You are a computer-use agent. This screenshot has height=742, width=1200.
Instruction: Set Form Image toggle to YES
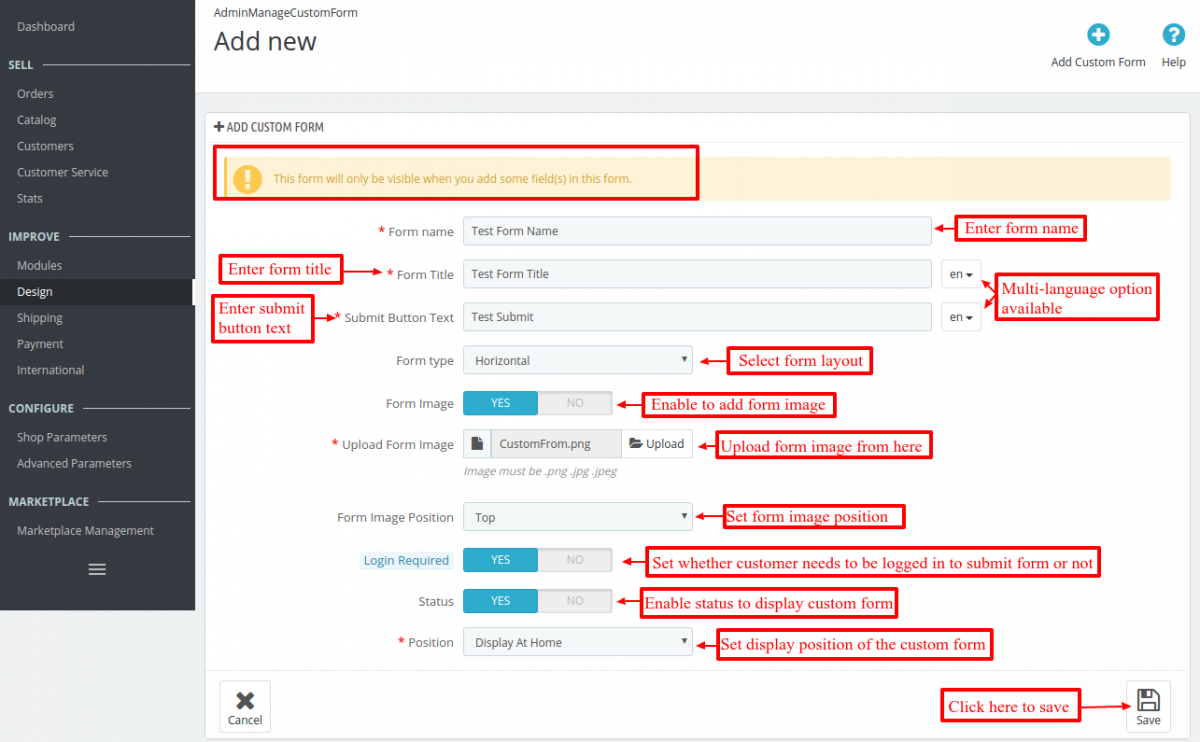tap(500, 403)
